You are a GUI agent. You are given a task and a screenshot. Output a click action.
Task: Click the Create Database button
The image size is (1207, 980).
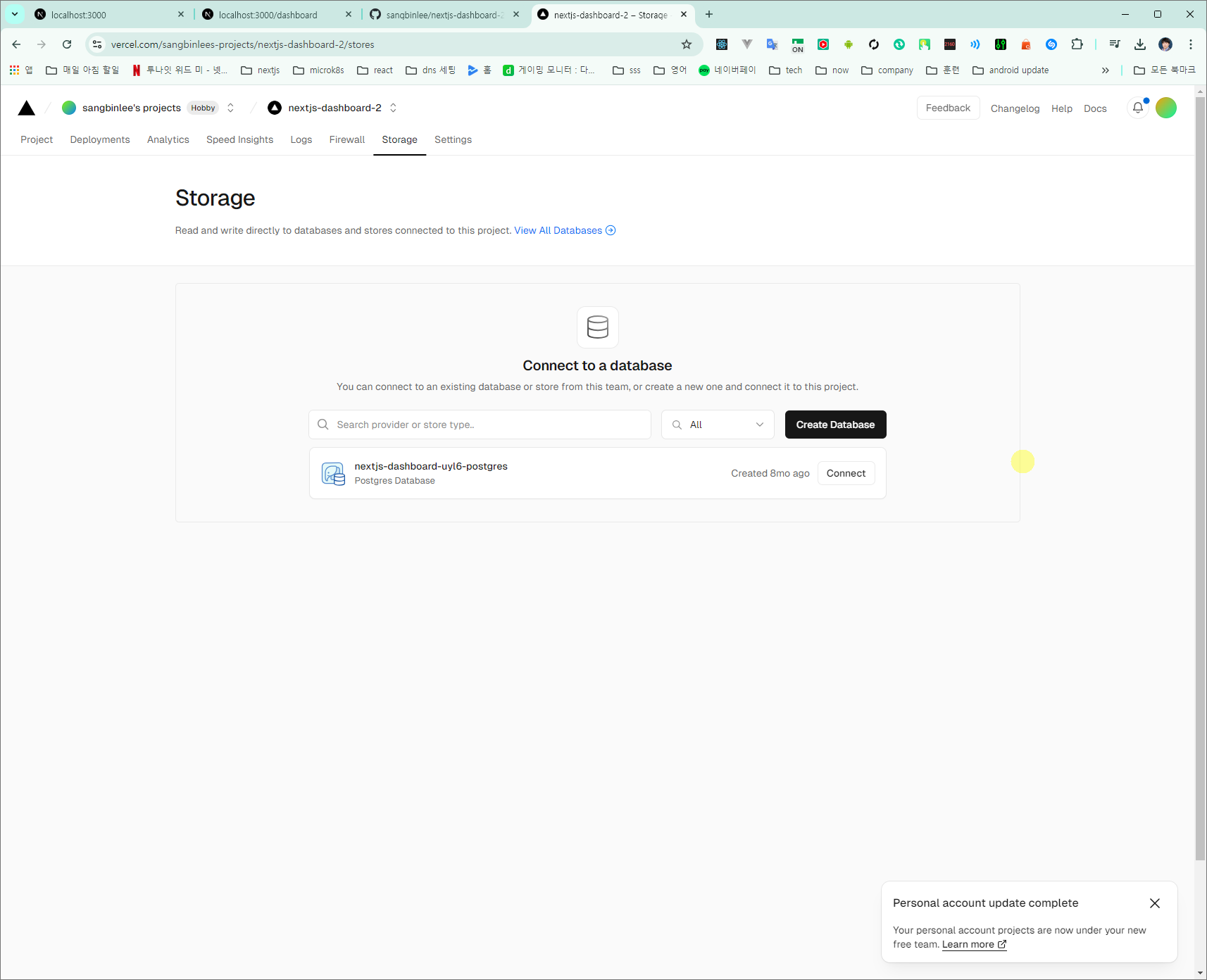click(x=835, y=425)
